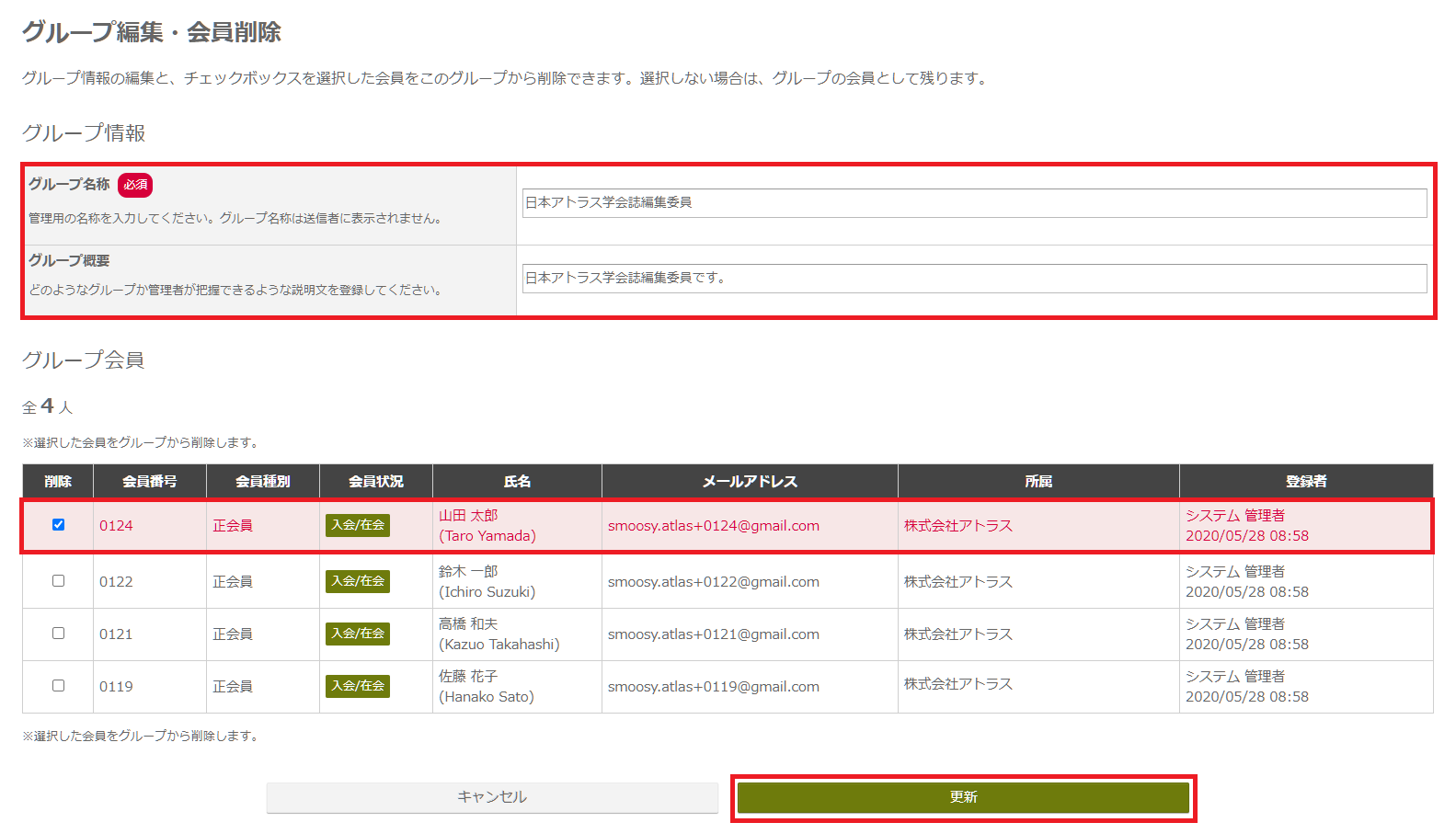Screen dimensions: 1456x834
Task: Click the 入会/在会 status badge for member 0121
Action: click(x=358, y=634)
